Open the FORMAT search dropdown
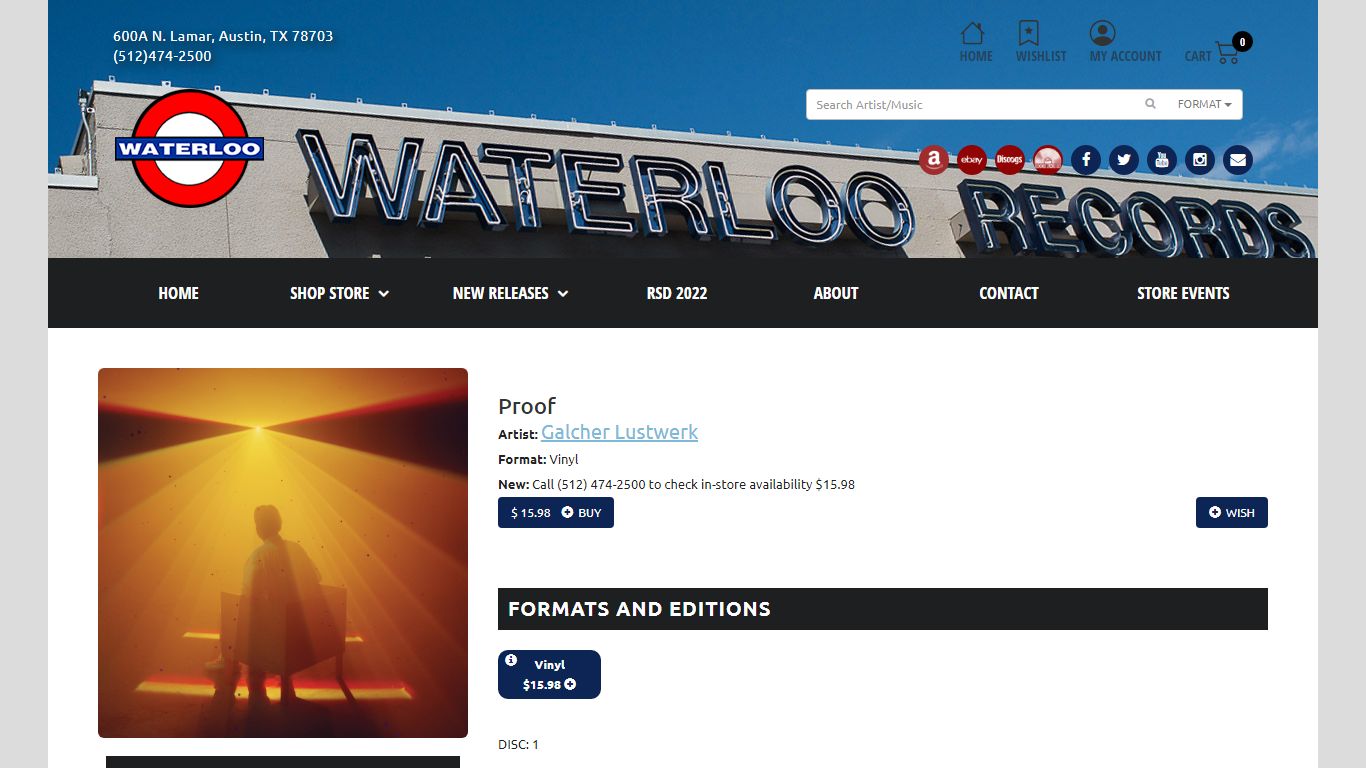 (1204, 104)
